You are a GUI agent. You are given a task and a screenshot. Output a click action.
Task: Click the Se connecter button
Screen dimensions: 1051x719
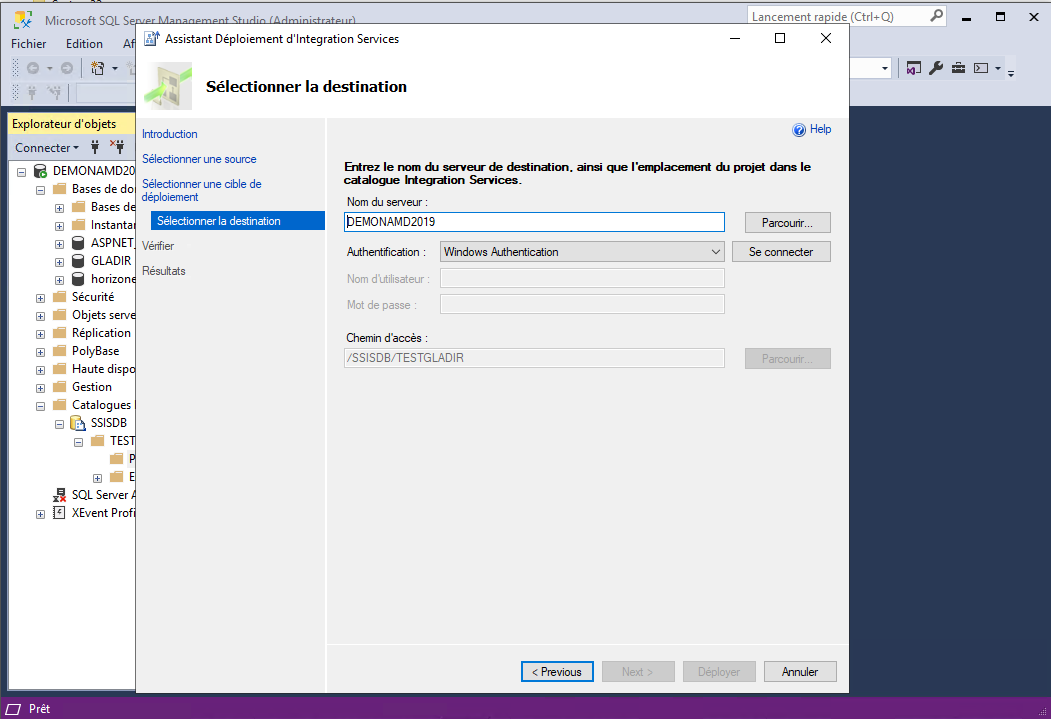point(781,252)
